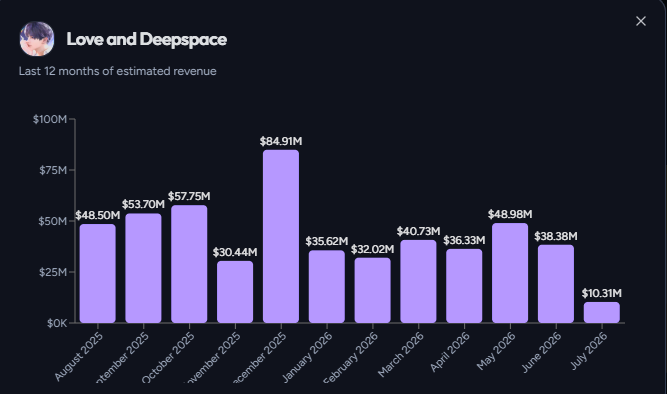Click the $10.31M value label
Image resolution: width=667 pixels, height=394 pixels.
601,293
